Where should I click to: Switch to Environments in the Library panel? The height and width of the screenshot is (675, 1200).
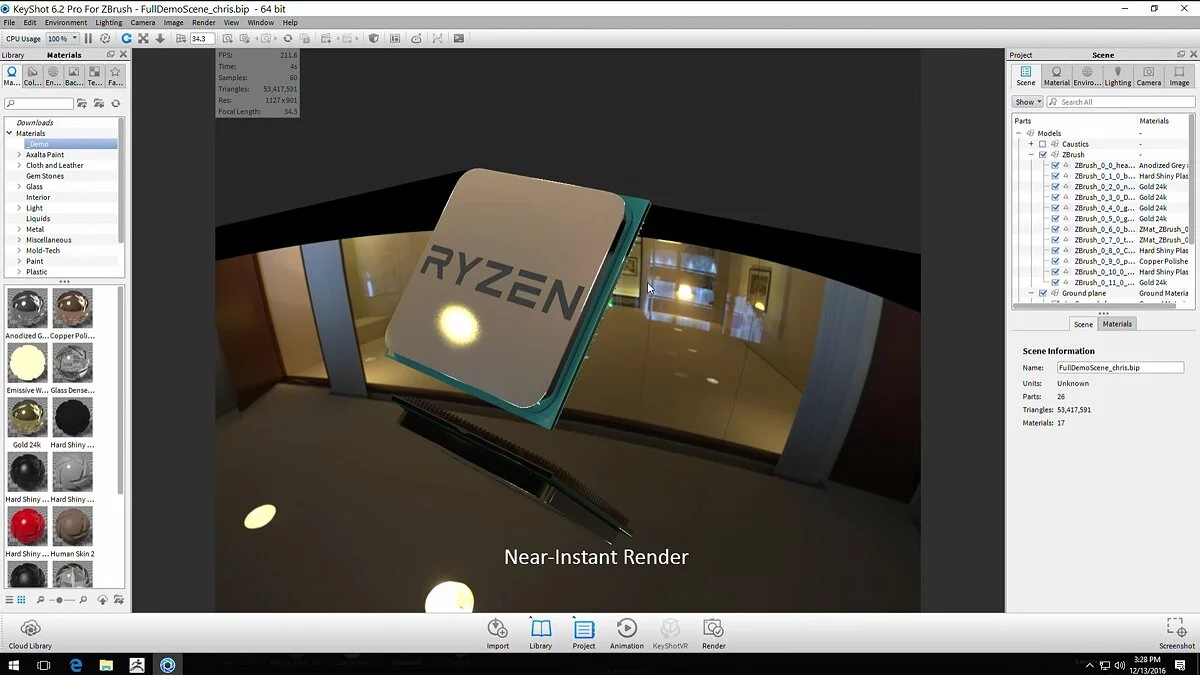coord(53,76)
